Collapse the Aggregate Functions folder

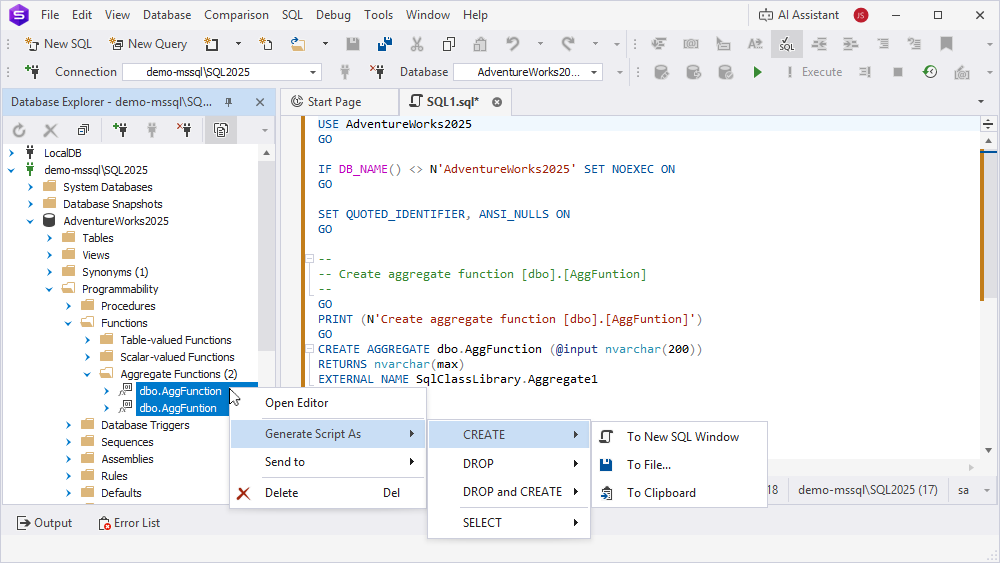click(88, 374)
